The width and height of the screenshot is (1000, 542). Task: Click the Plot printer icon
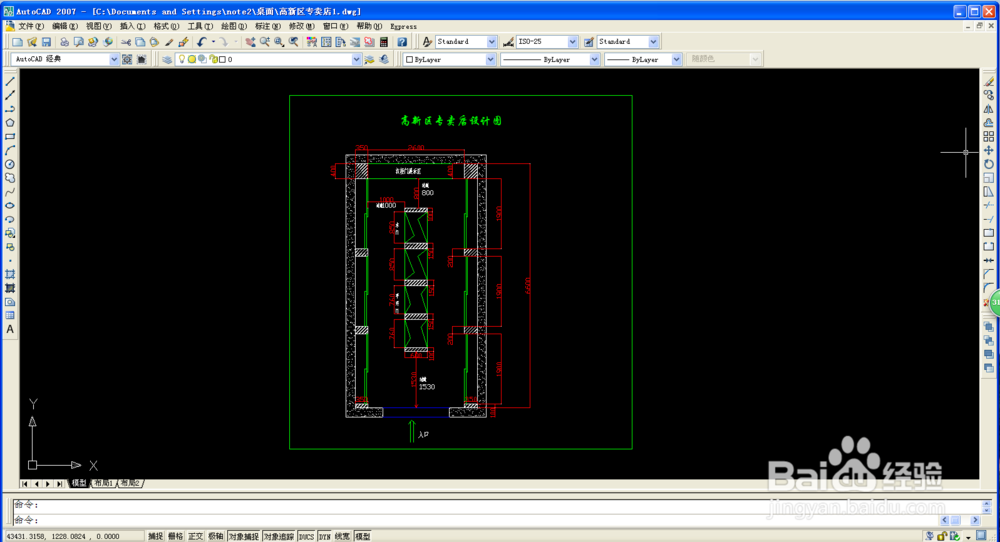[x=64, y=42]
